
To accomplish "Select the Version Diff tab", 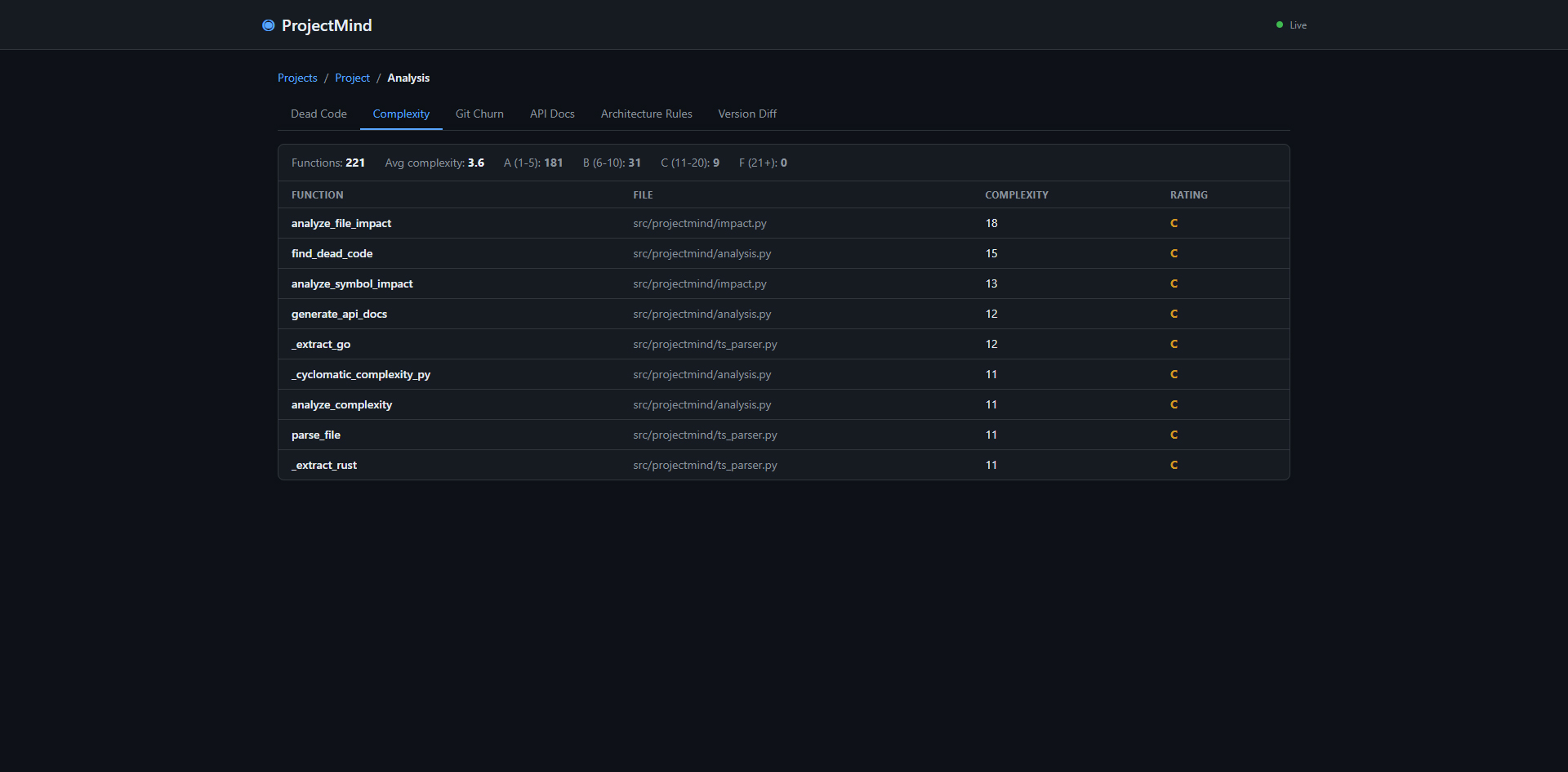I will pos(747,114).
